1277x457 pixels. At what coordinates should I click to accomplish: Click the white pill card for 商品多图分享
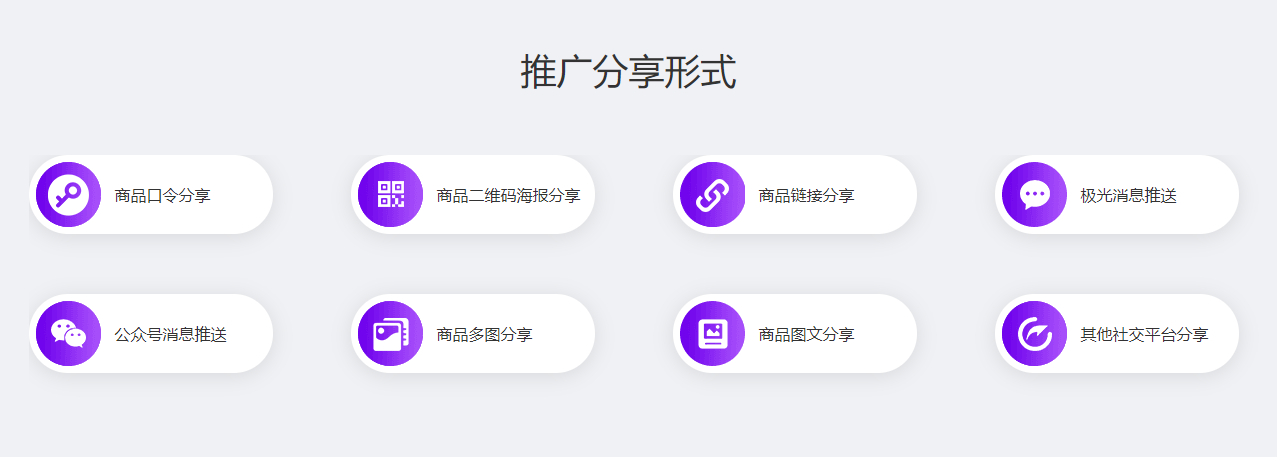click(x=473, y=333)
